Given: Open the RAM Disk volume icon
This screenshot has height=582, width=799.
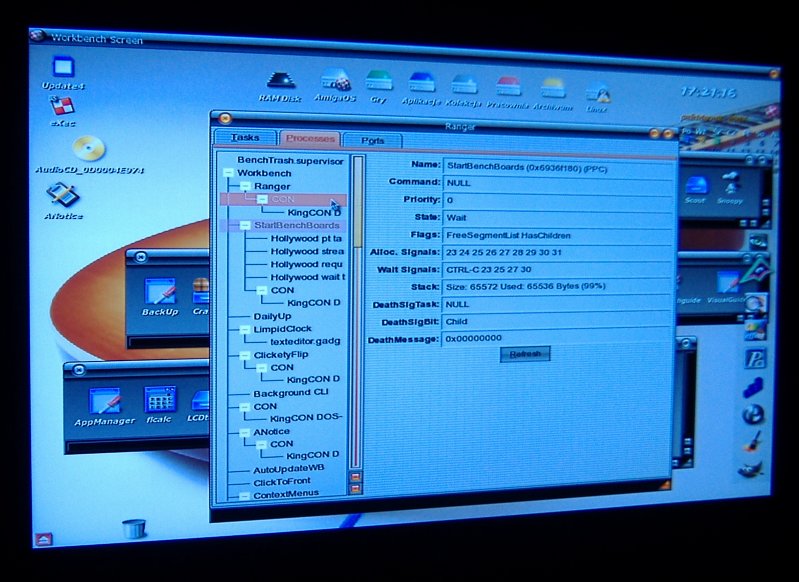Looking at the screenshot, I should [x=280, y=87].
